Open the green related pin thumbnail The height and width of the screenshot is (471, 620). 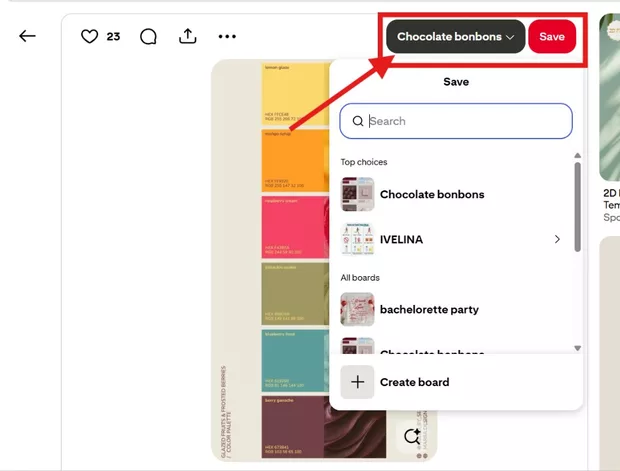coord(609,97)
